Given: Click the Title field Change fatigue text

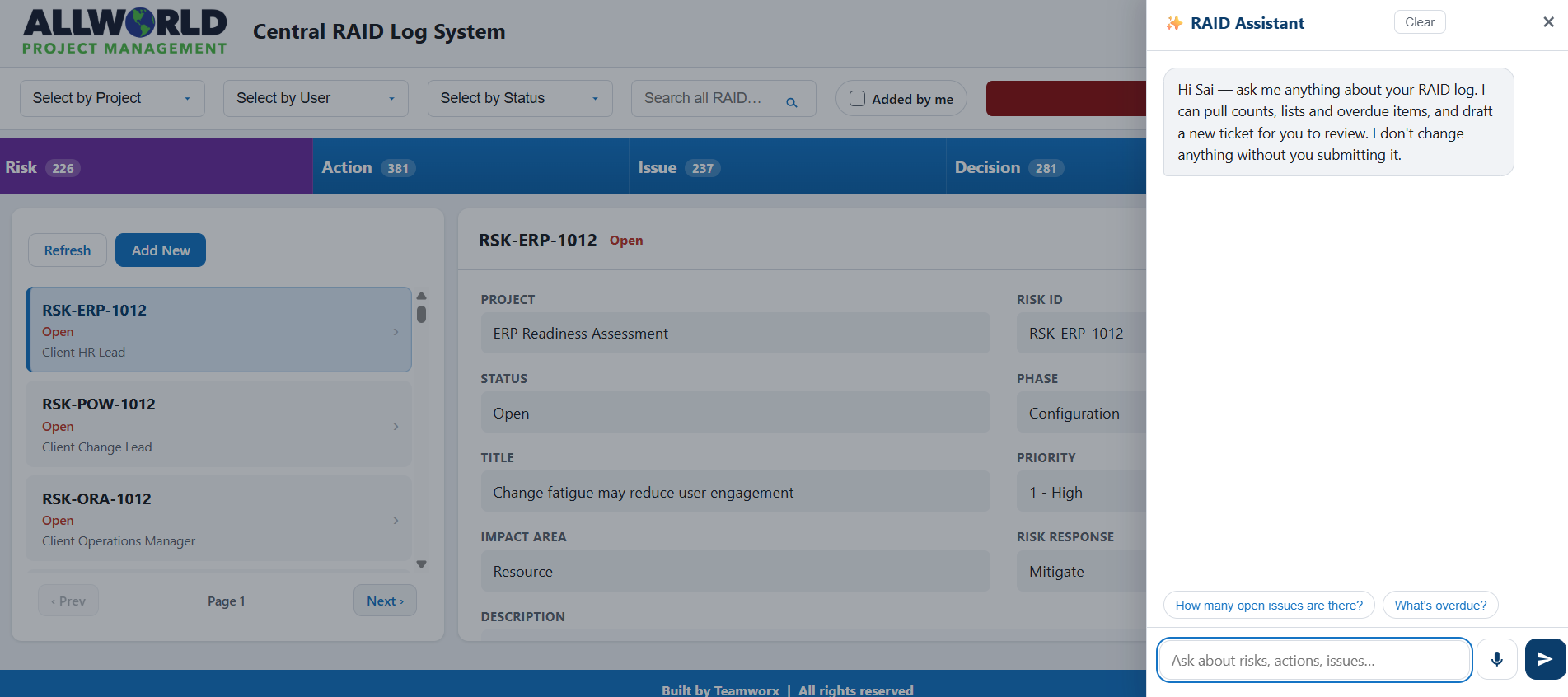Looking at the screenshot, I should pos(735,492).
